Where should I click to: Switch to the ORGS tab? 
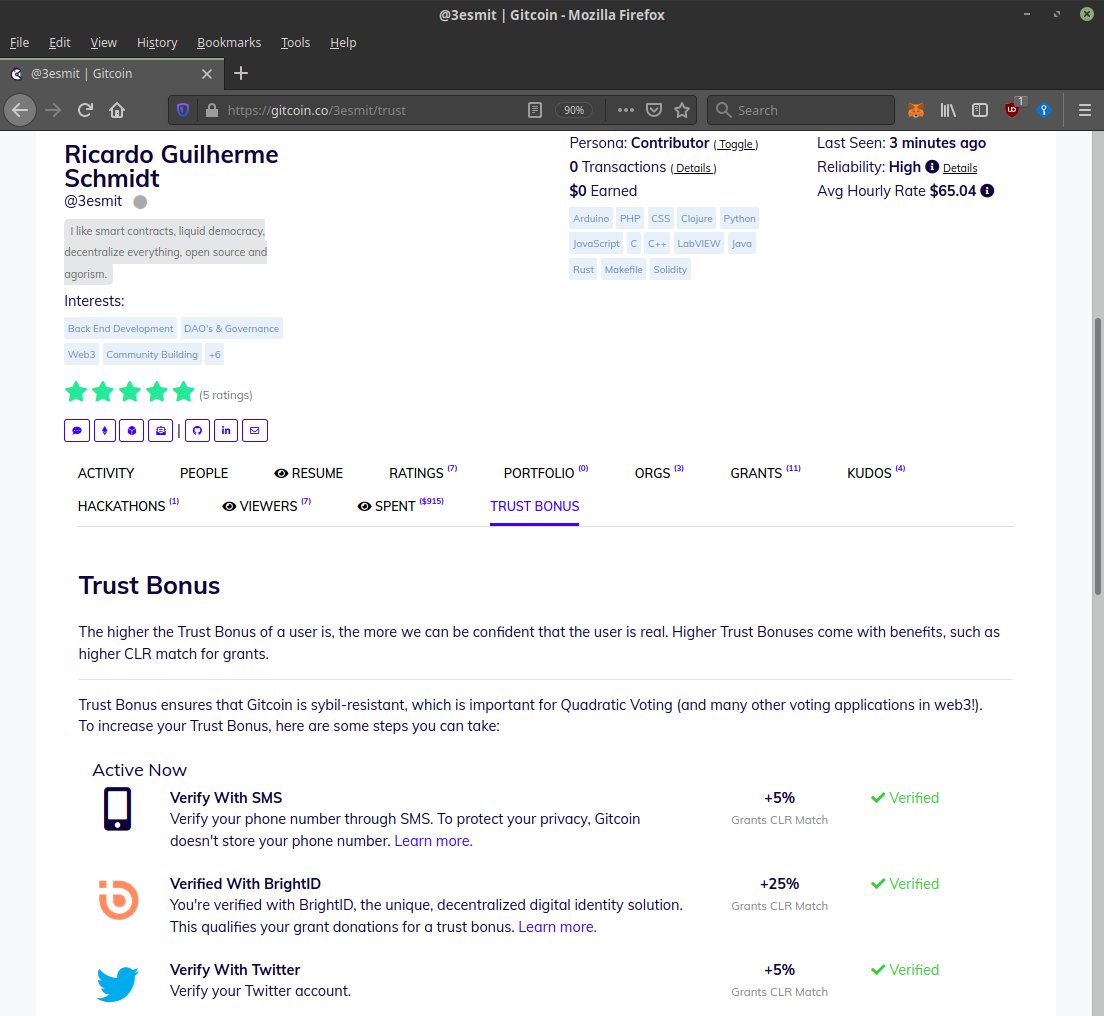tap(659, 473)
